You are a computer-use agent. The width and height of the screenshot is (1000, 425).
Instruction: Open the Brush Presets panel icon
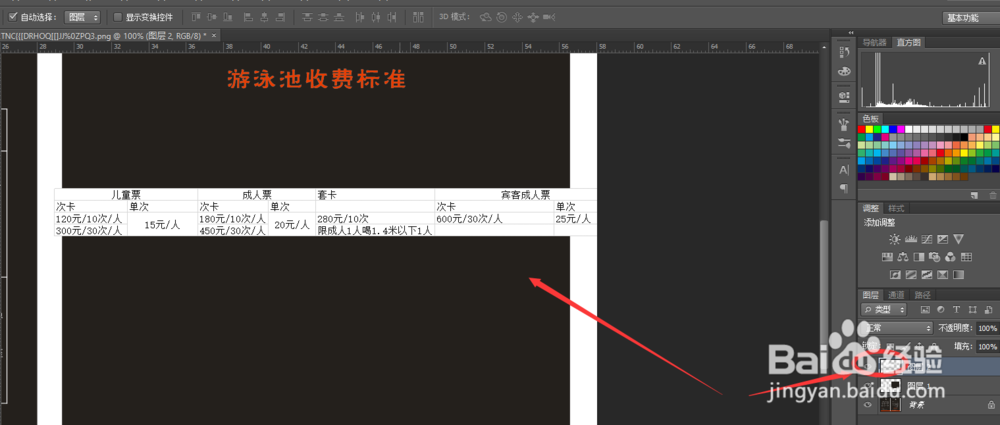(844, 143)
